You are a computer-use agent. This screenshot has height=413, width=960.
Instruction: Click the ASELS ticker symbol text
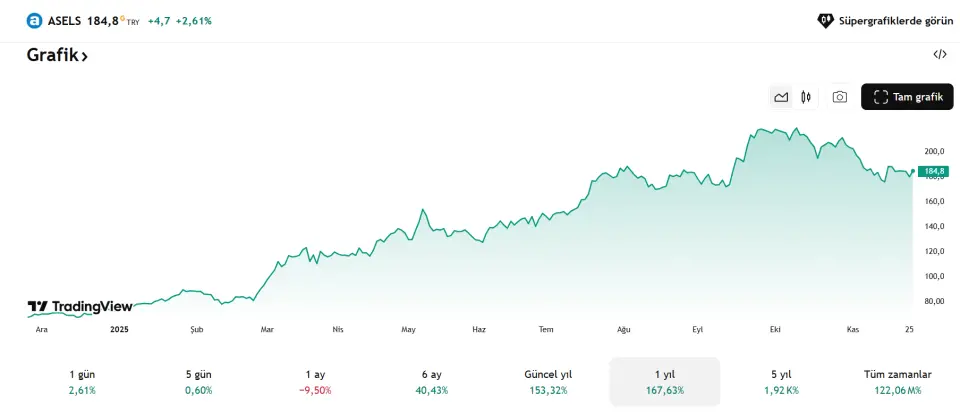tap(64, 20)
